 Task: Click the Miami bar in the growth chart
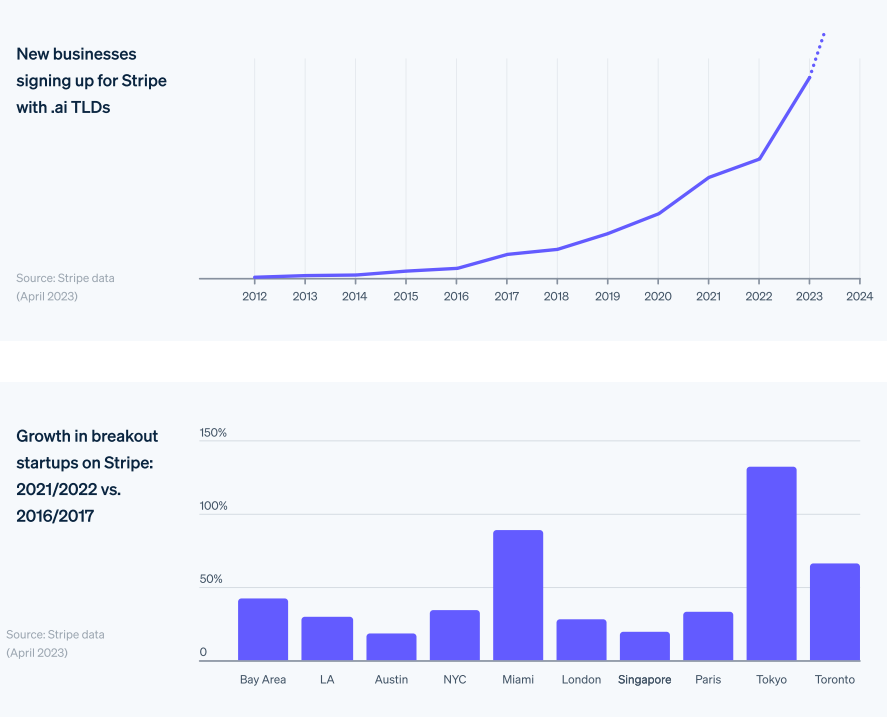[518, 595]
